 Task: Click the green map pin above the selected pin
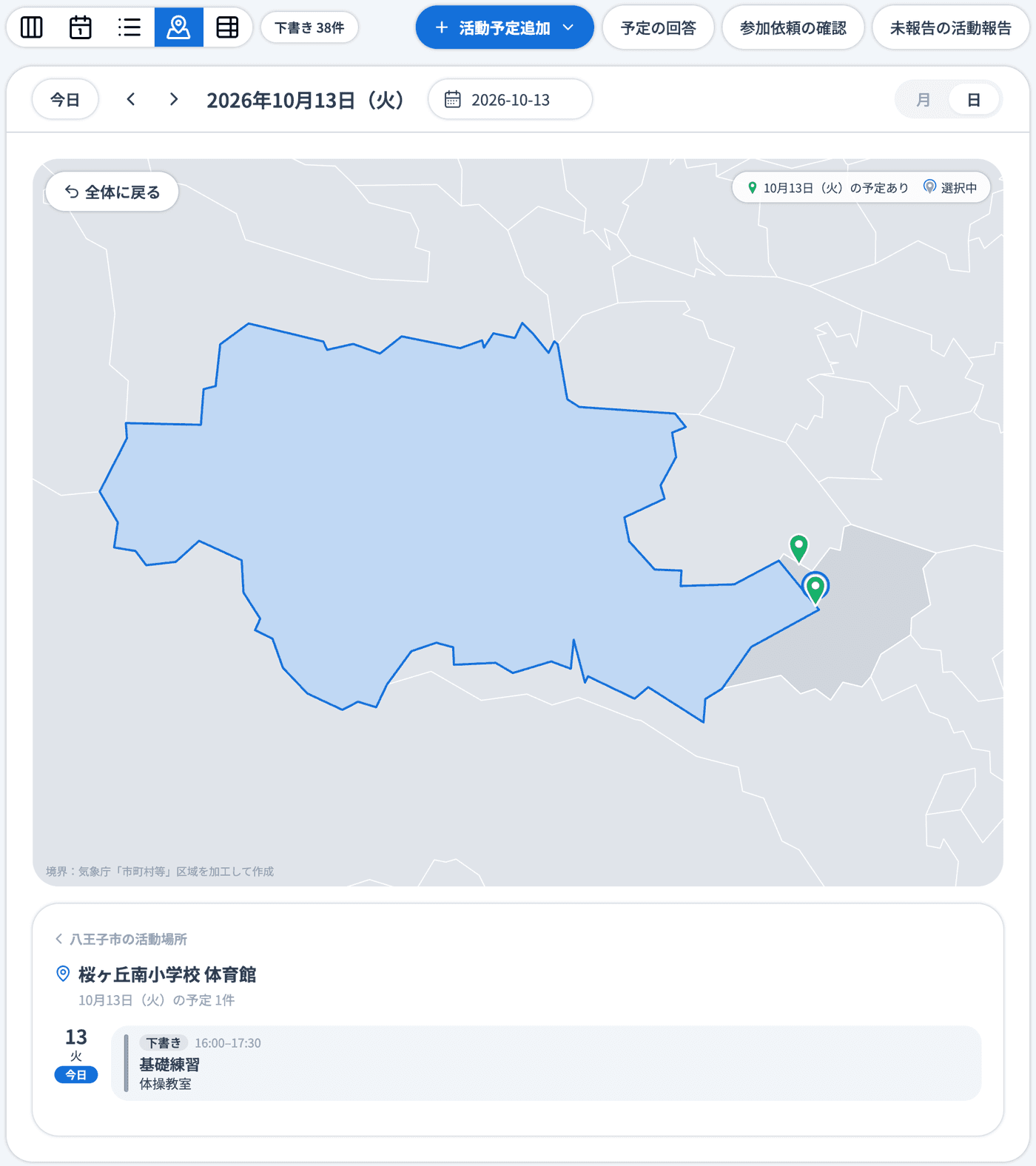[798, 547]
